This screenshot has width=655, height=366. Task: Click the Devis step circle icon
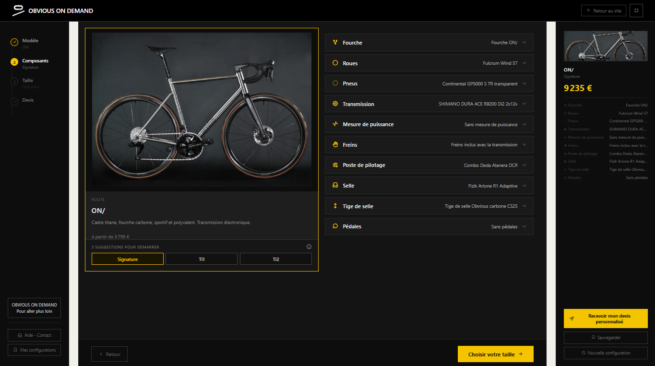[14, 101]
